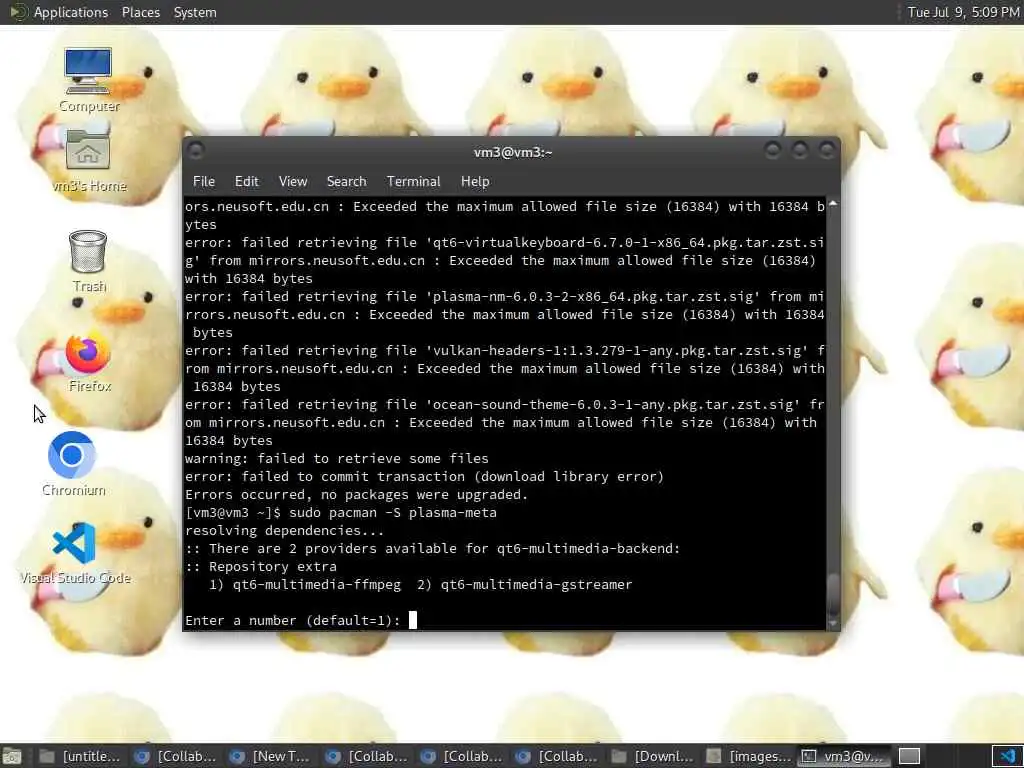This screenshot has width=1024, height=768.
Task: Click the text '1) qt6-multimedia-ffmpeg'
Action: click(x=305, y=584)
